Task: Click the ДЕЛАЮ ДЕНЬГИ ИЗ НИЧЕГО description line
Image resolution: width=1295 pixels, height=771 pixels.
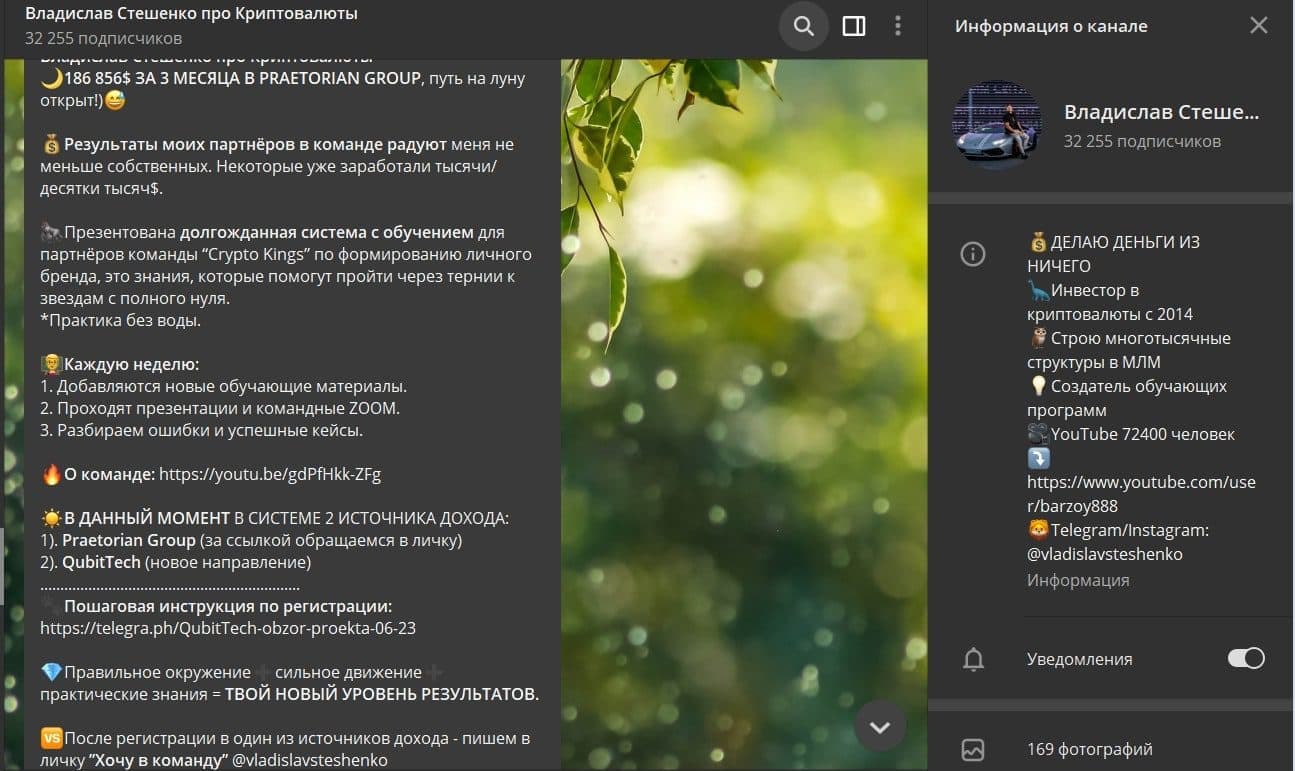Action: [1113, 254]
